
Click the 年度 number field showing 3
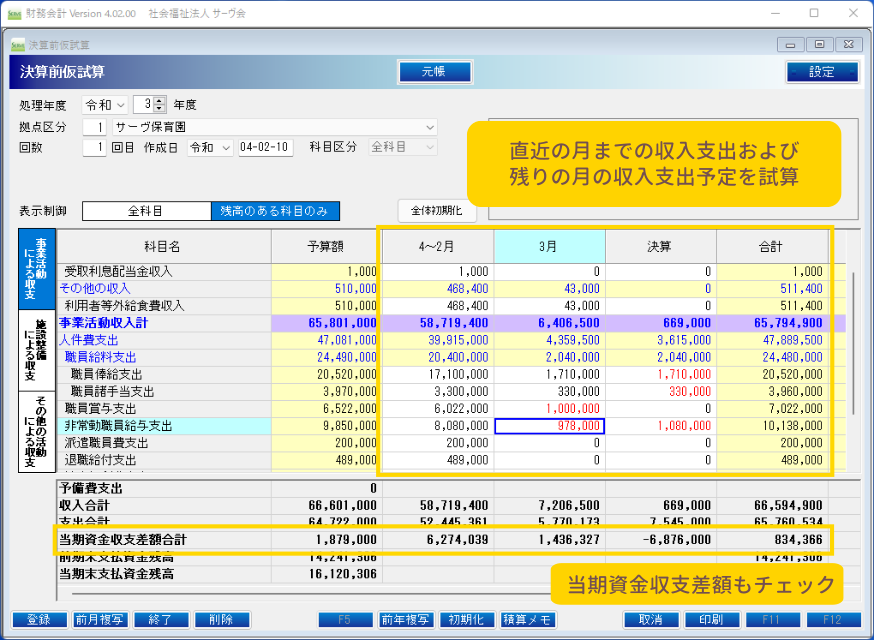(x=144, y=105)
